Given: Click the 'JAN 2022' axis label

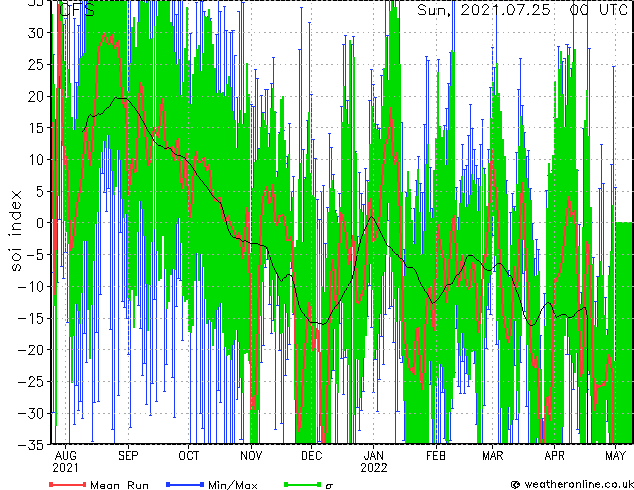Looking at the screenshot, I should (374, 462).
